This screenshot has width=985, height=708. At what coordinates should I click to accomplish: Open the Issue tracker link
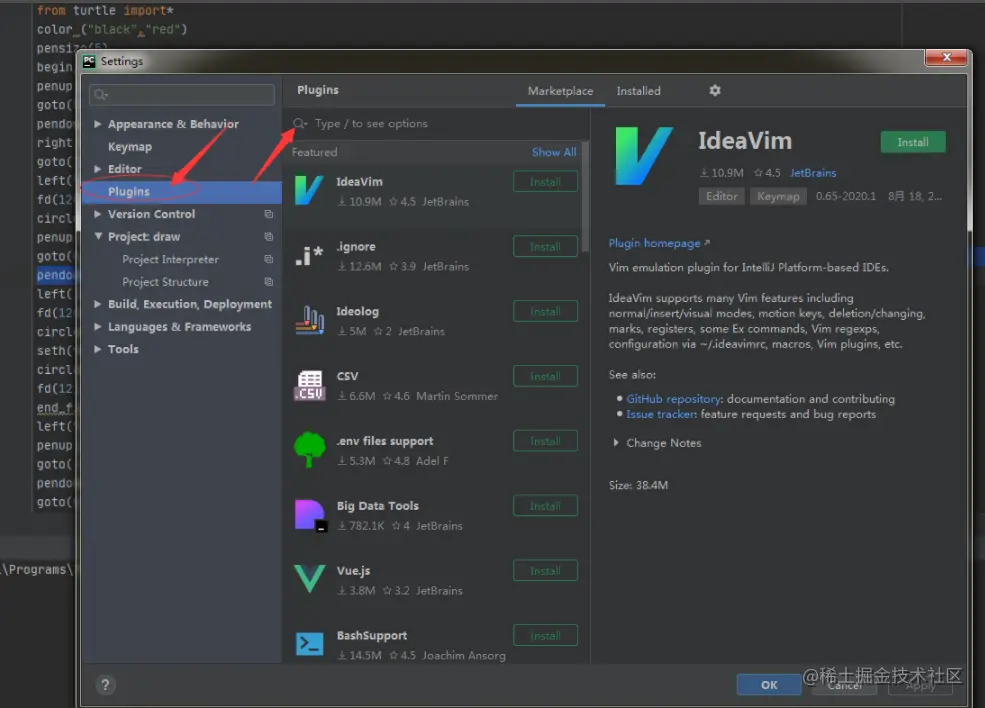click(x=661, y=414)
